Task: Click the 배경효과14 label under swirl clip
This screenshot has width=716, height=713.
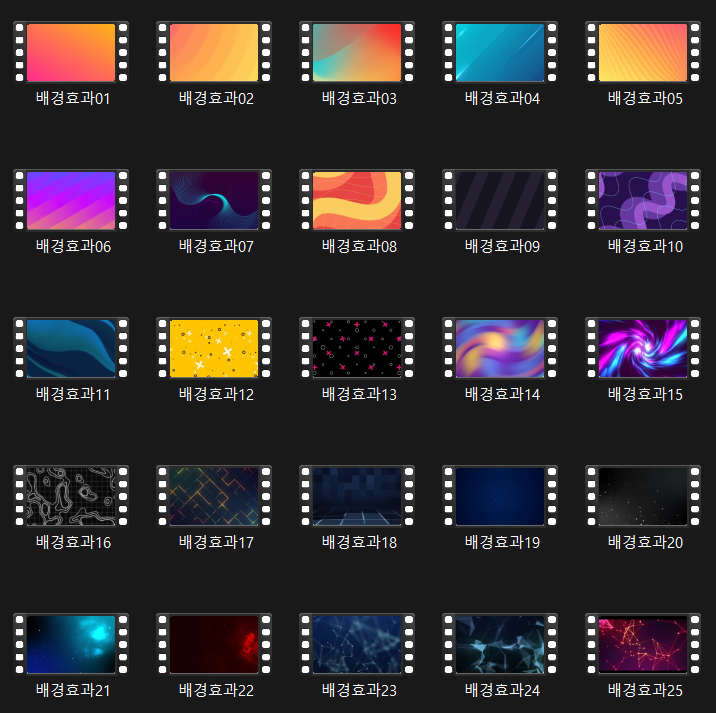Action: [x=502, y=394]
